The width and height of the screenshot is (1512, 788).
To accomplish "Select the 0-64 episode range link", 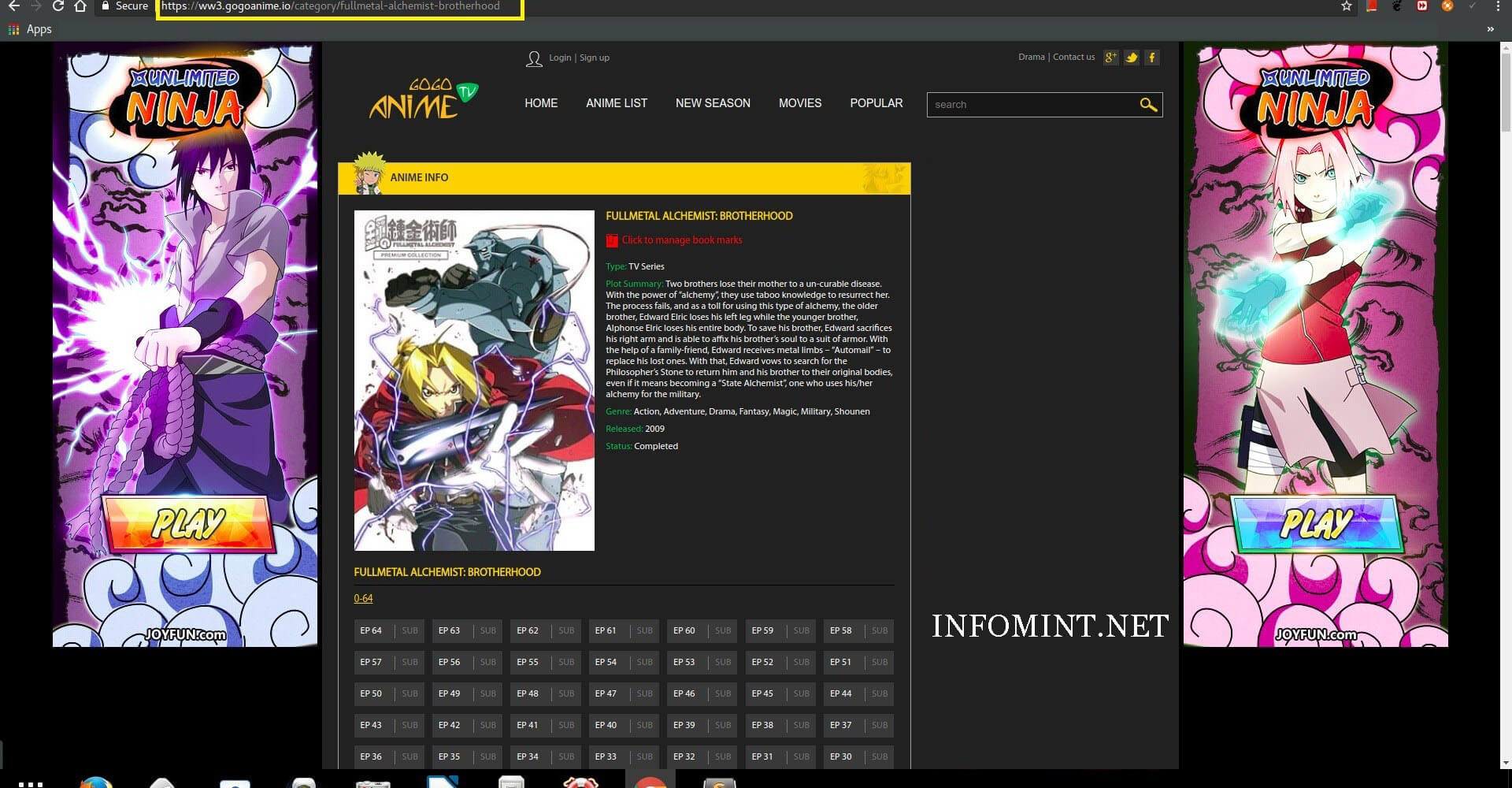I will point(363,598).
